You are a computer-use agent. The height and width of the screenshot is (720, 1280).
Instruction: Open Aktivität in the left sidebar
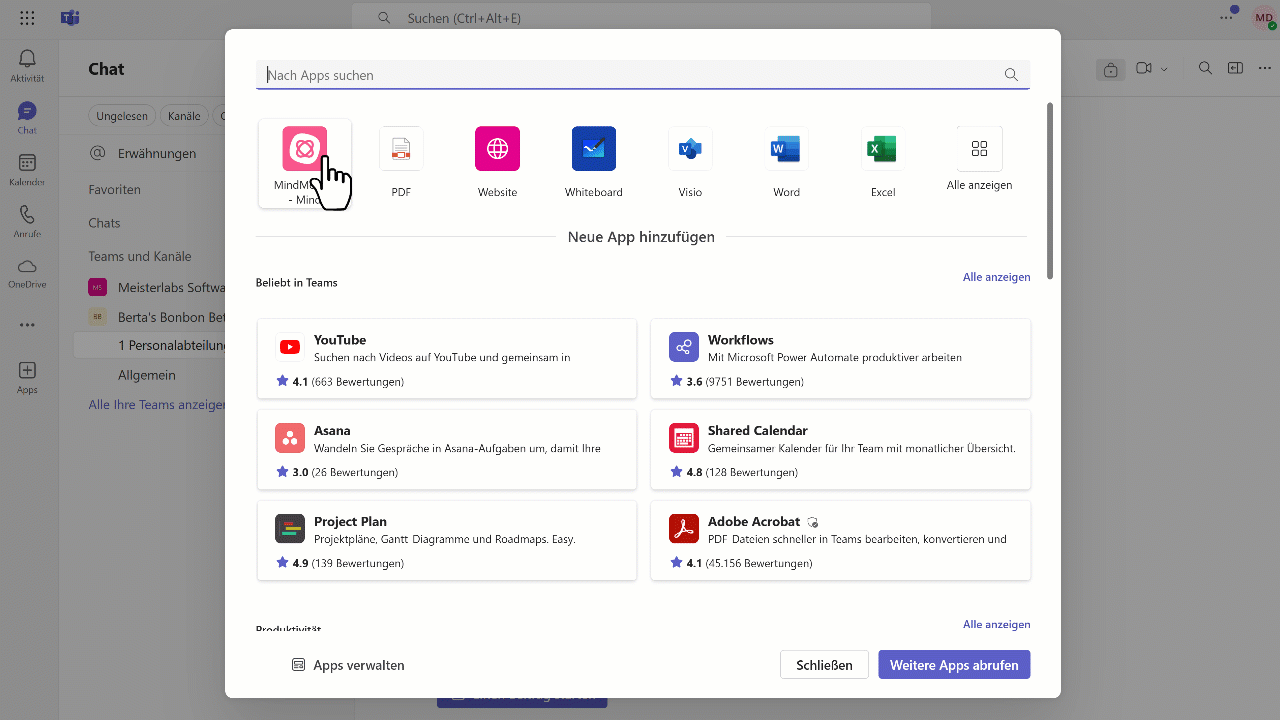pyautogui.click(x=27, y=66)
